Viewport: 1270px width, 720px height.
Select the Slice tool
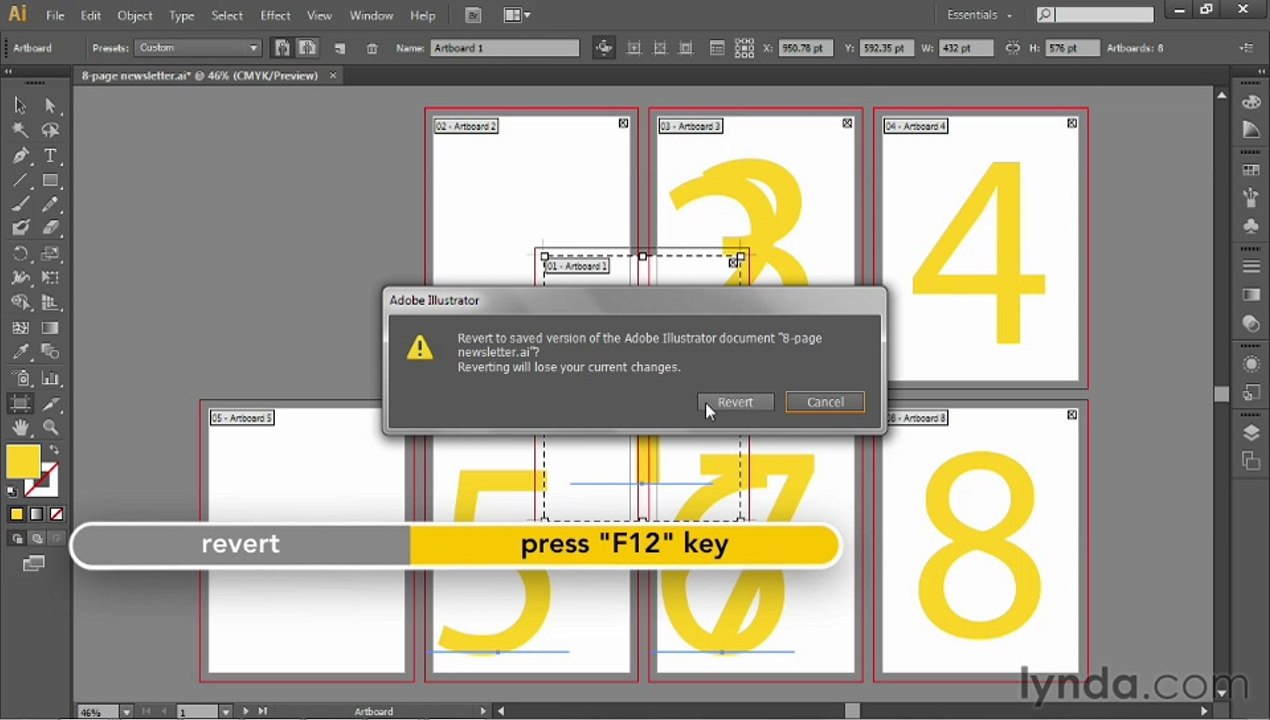(50, 404)
